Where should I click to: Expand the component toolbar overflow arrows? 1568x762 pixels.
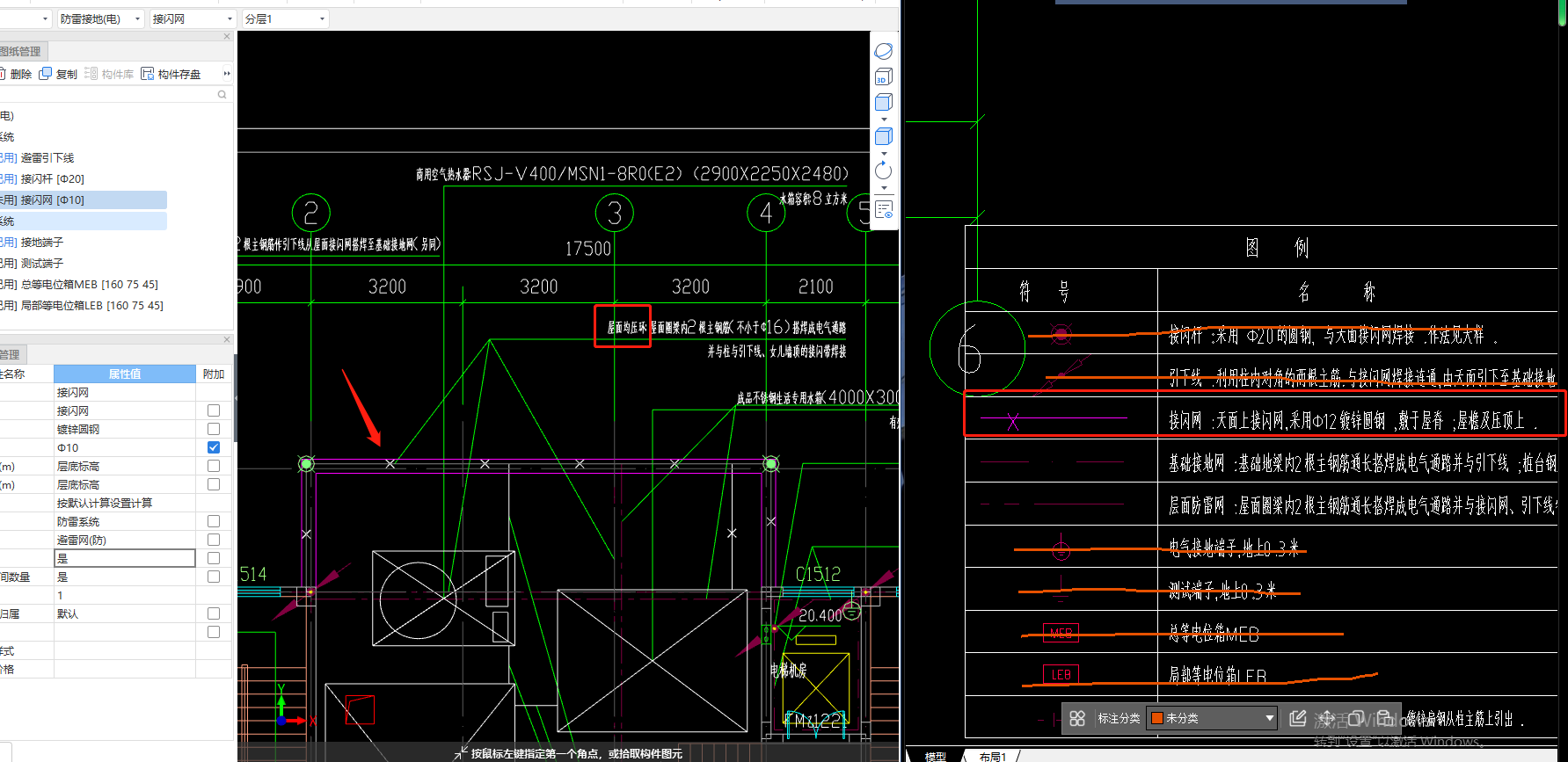coord(227,74)
